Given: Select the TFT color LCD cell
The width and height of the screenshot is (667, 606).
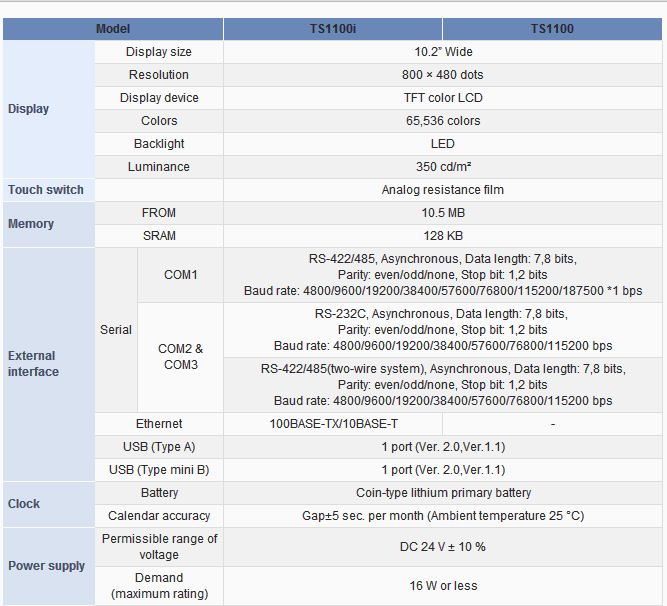Looking at the screenshot, I should tap(442, 98).
